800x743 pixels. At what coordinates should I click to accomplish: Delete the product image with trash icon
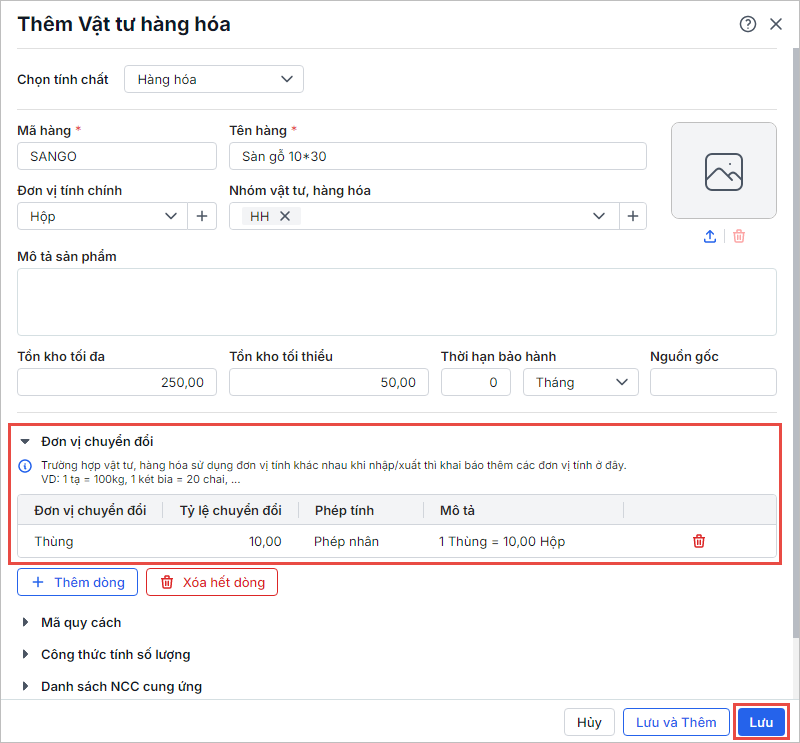coord(739,237)
